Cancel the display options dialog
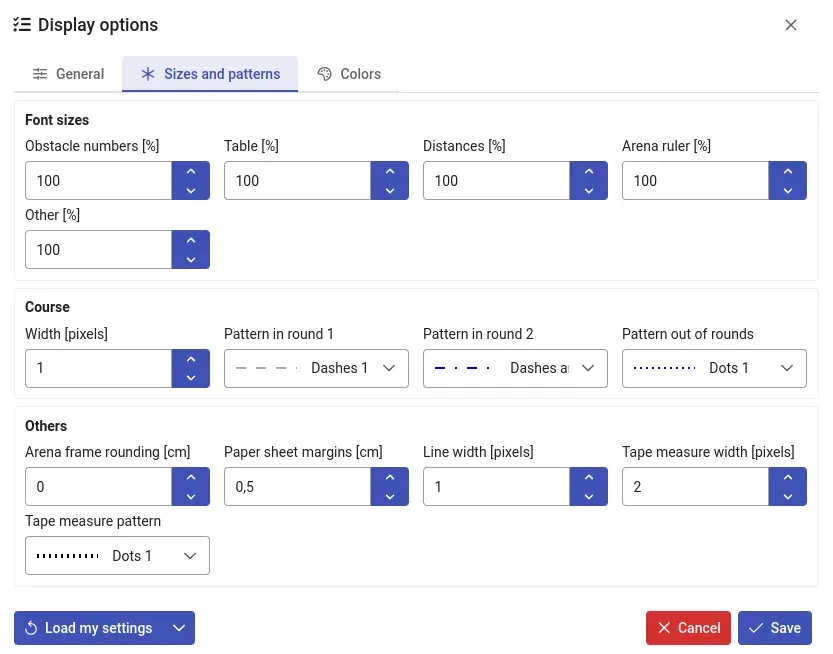 click(688, 628)
